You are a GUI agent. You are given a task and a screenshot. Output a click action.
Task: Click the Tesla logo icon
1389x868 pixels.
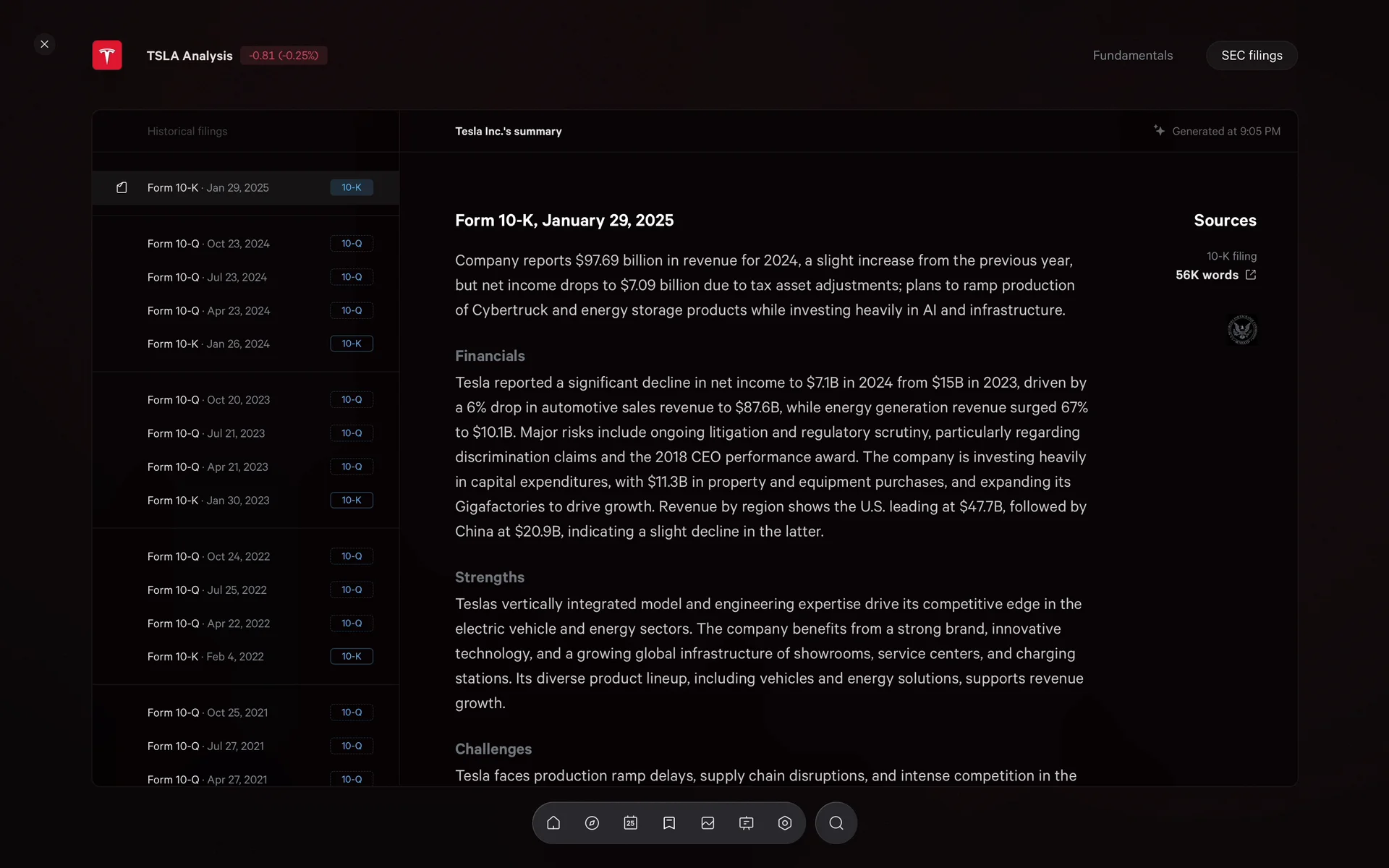(x=107, y=56)
